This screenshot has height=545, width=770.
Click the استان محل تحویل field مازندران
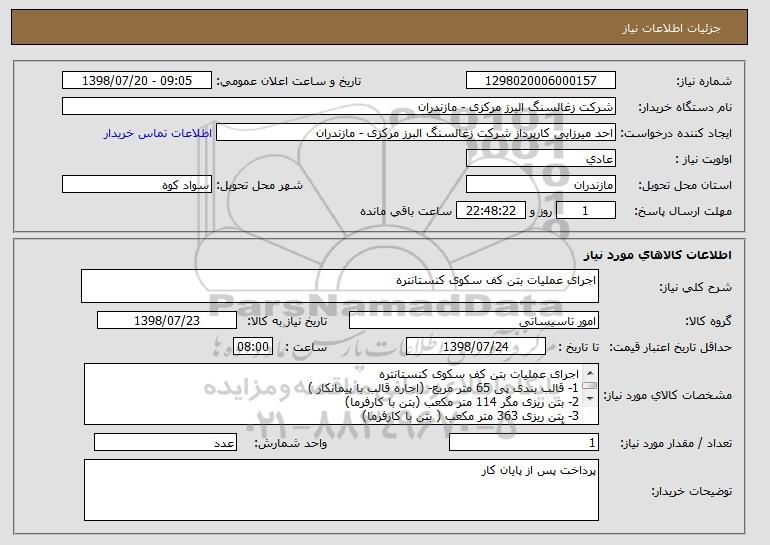(541, 185)
